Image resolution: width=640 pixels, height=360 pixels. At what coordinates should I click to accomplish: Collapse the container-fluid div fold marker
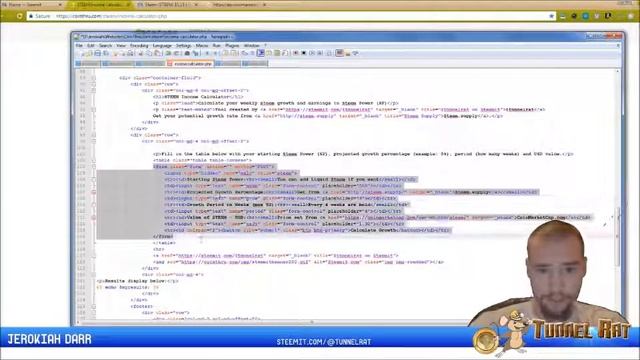pos(93,78)
